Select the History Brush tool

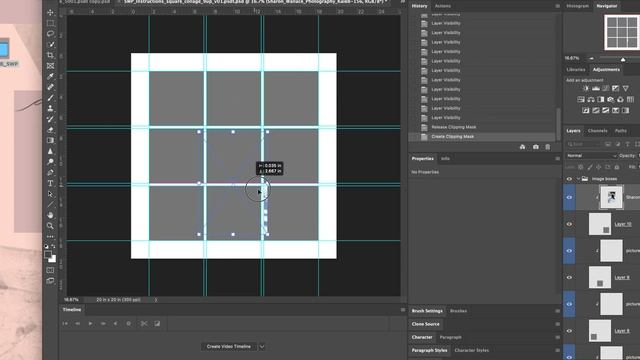pos(50,119)
